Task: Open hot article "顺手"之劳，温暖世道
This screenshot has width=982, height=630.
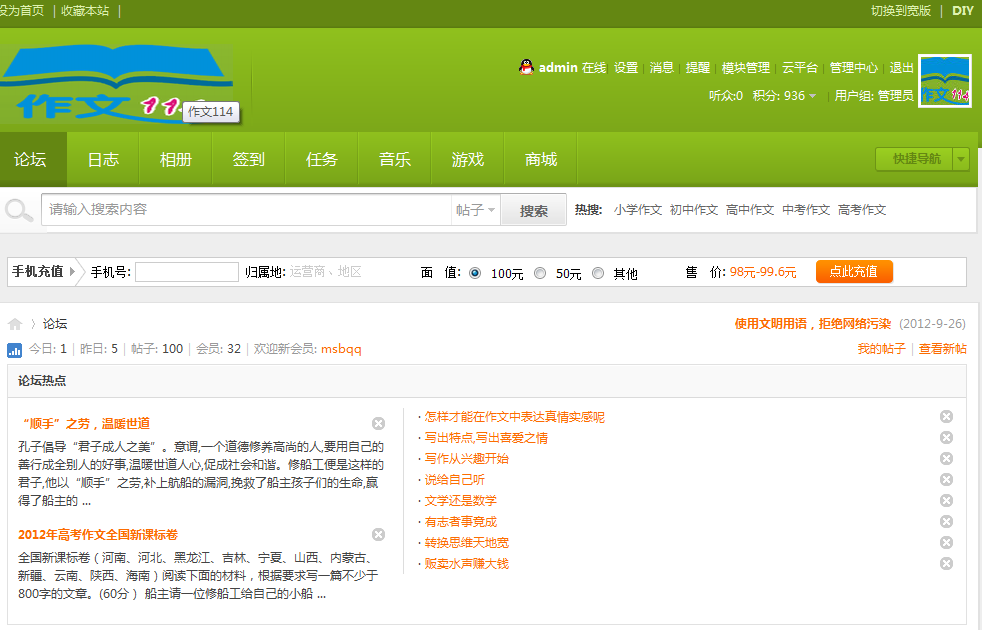Action: tap(85, 424)
